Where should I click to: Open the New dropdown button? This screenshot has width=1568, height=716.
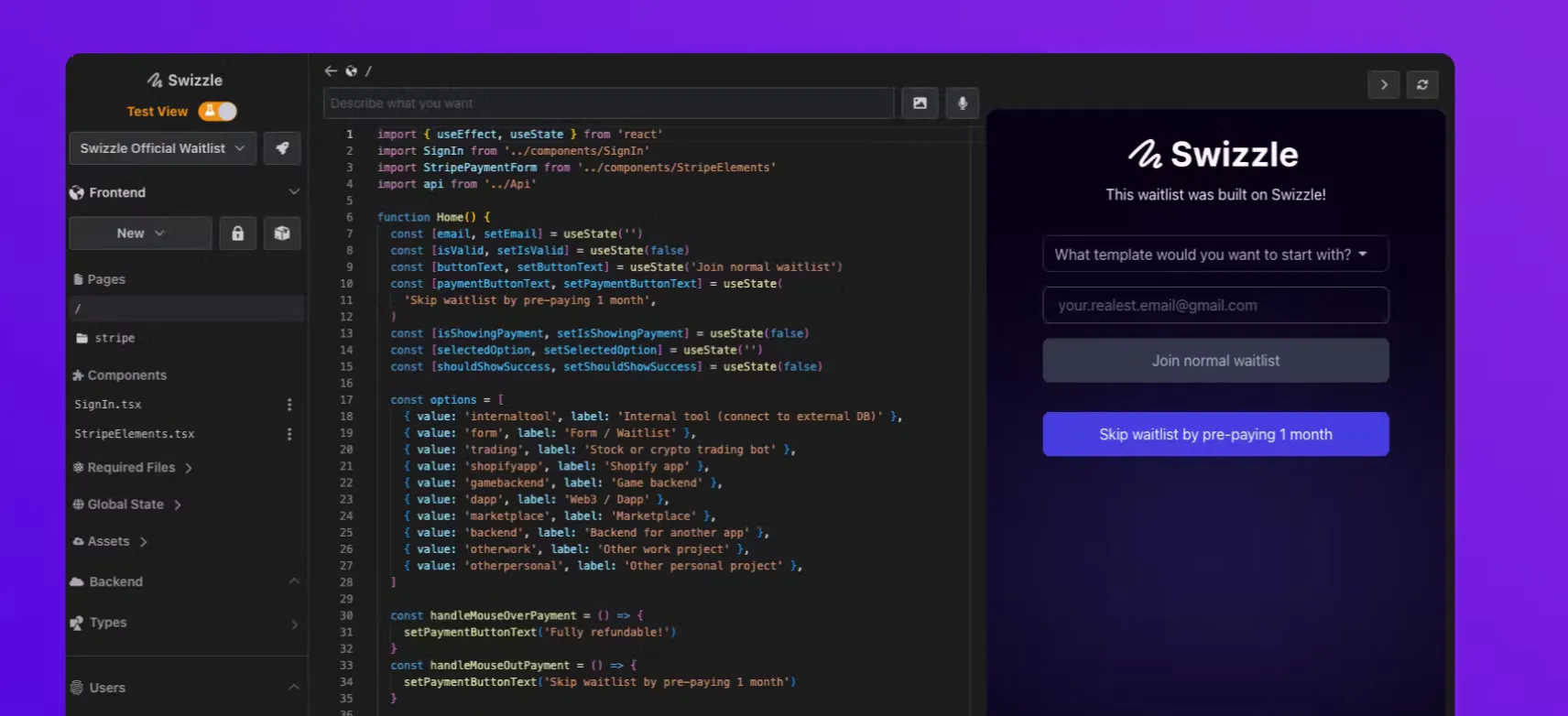(141, 233)
